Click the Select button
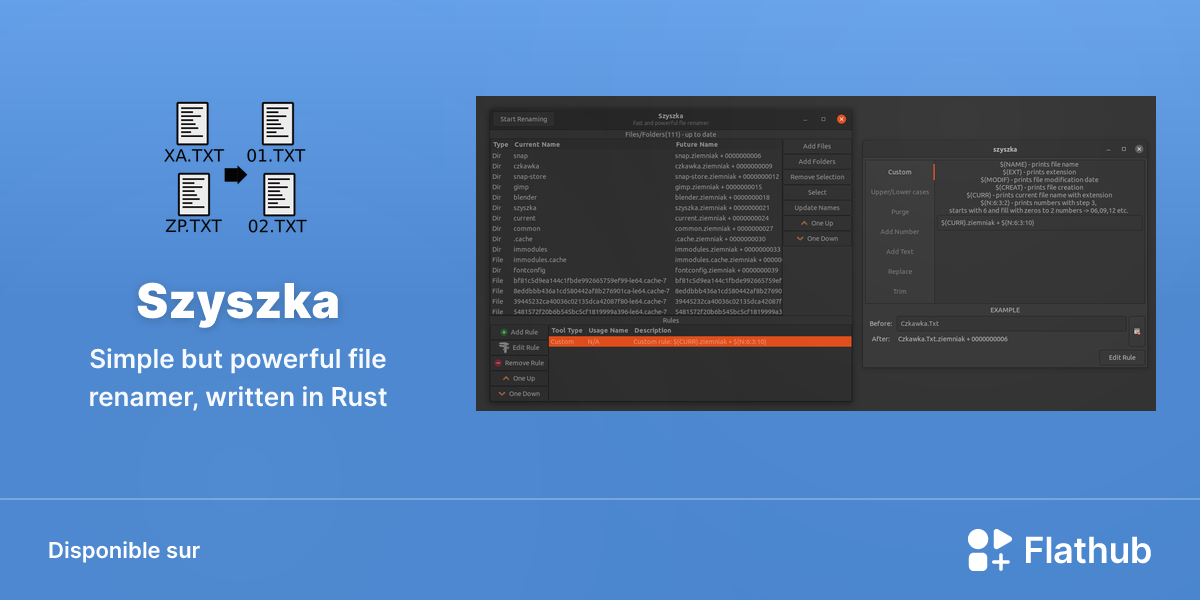 (817, 192)
